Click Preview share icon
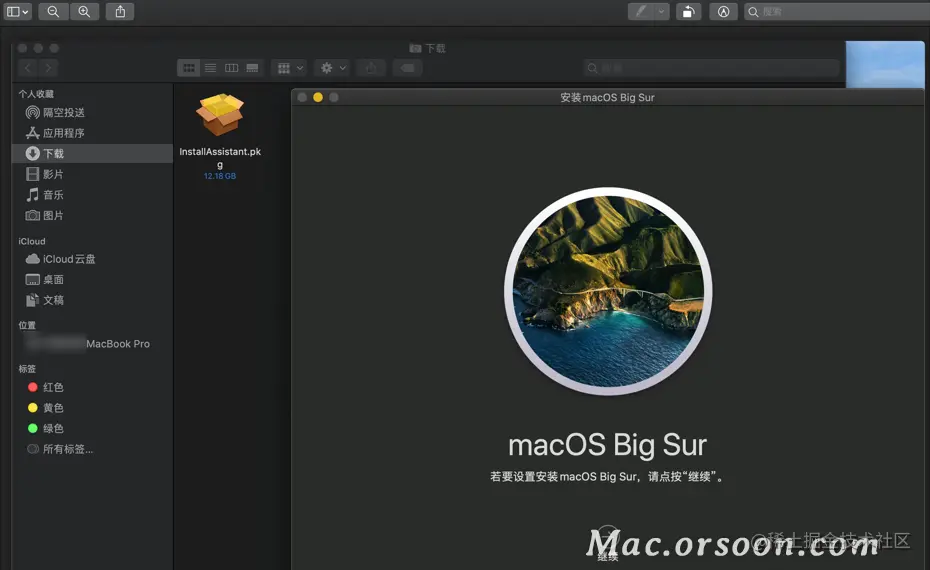 [x=120, y=11]
